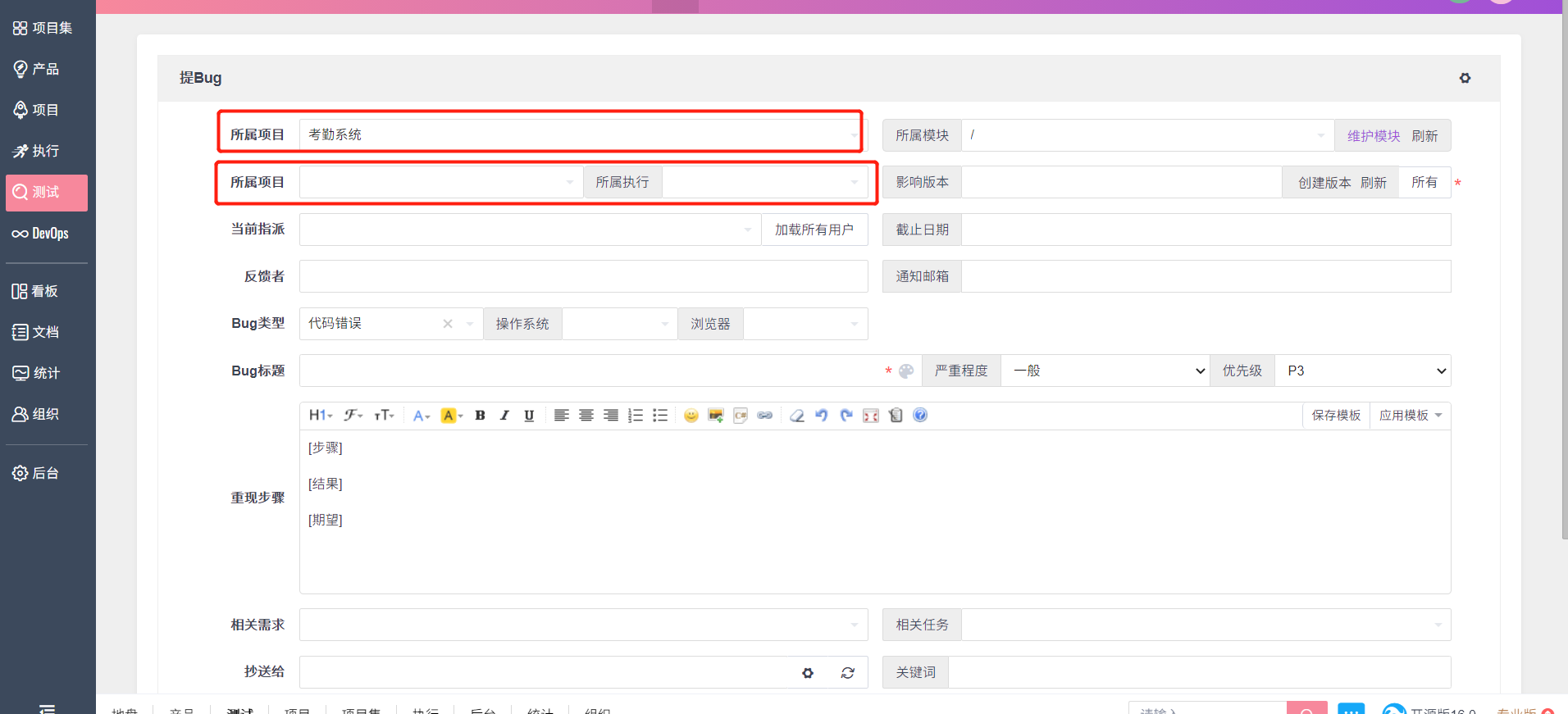The height and width of the screenshot is (714, 1568).
Task: Clear formatting with eraser icon
Action: pyautogui.click(x=796, y=416)
